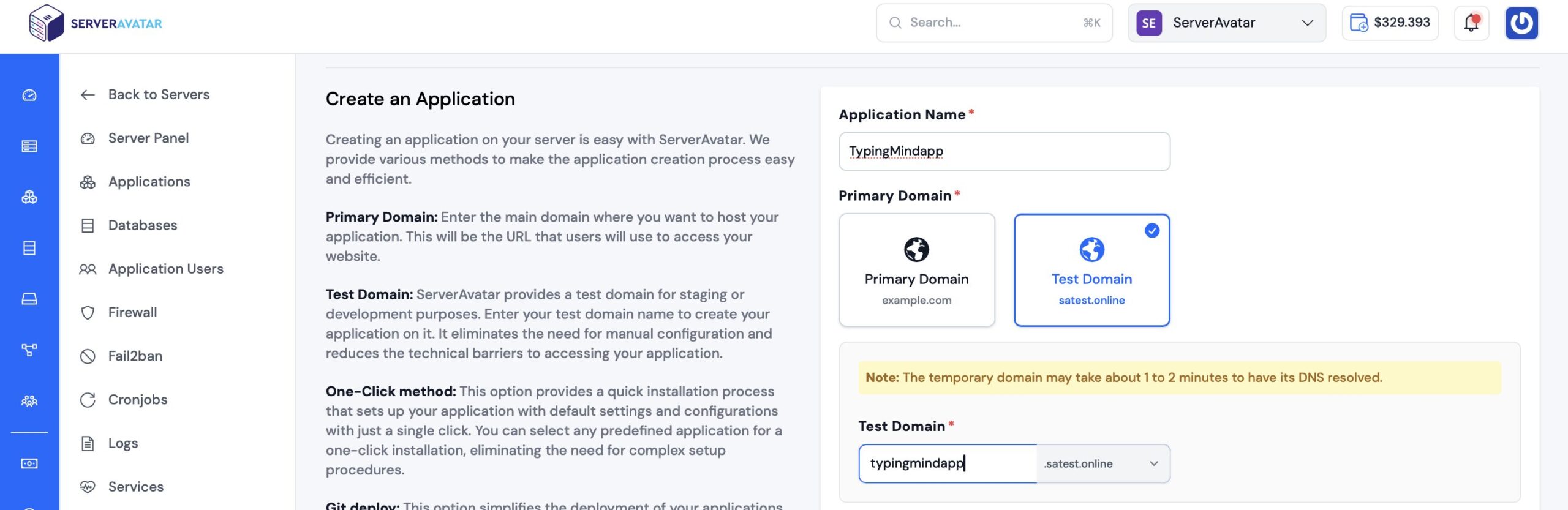Select the Test Domain satest.online option
This screenshot has height=510, width=1568.
tap(1091, 269)
